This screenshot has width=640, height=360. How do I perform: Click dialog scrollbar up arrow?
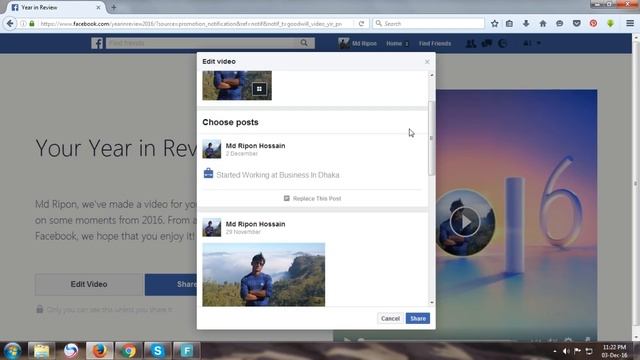point(431,75)
